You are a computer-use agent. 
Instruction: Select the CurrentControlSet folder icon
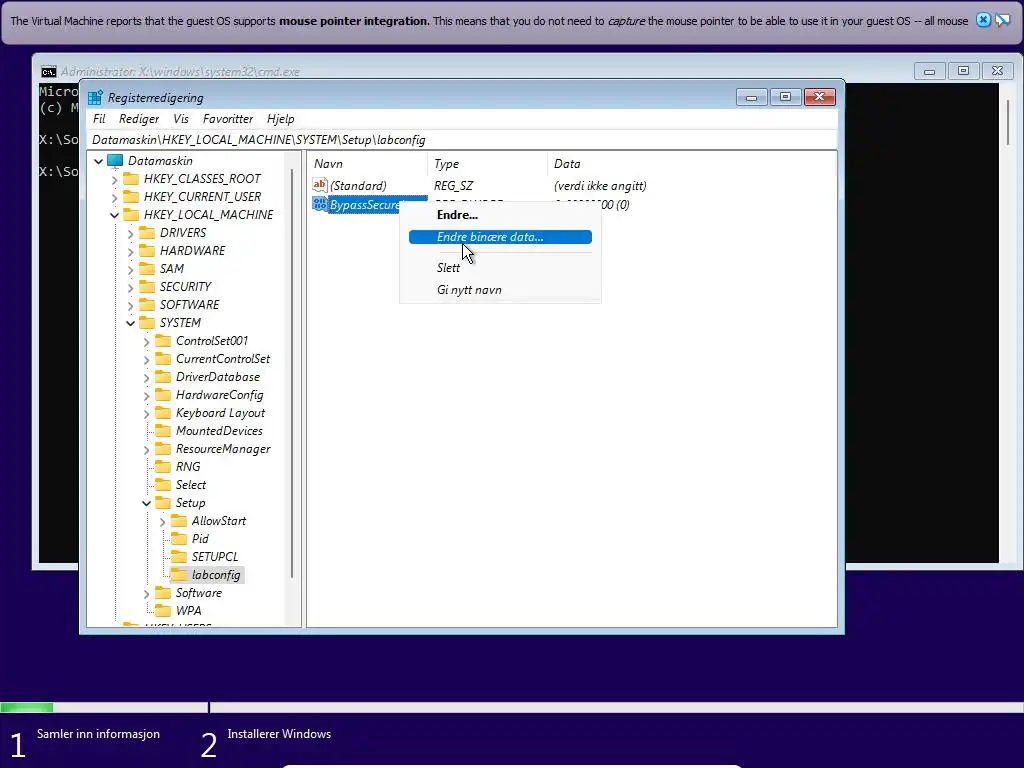[x=163, y=359]
